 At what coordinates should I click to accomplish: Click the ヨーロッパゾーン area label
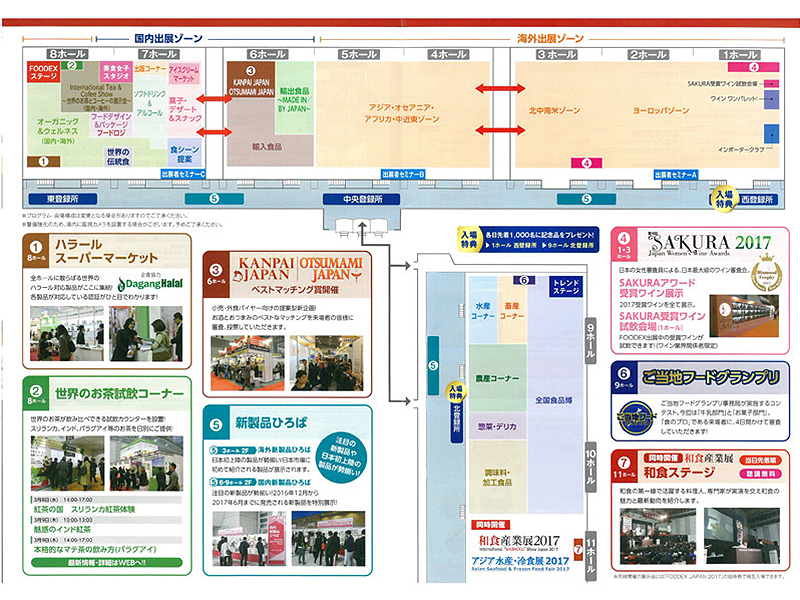click(661, 110)
